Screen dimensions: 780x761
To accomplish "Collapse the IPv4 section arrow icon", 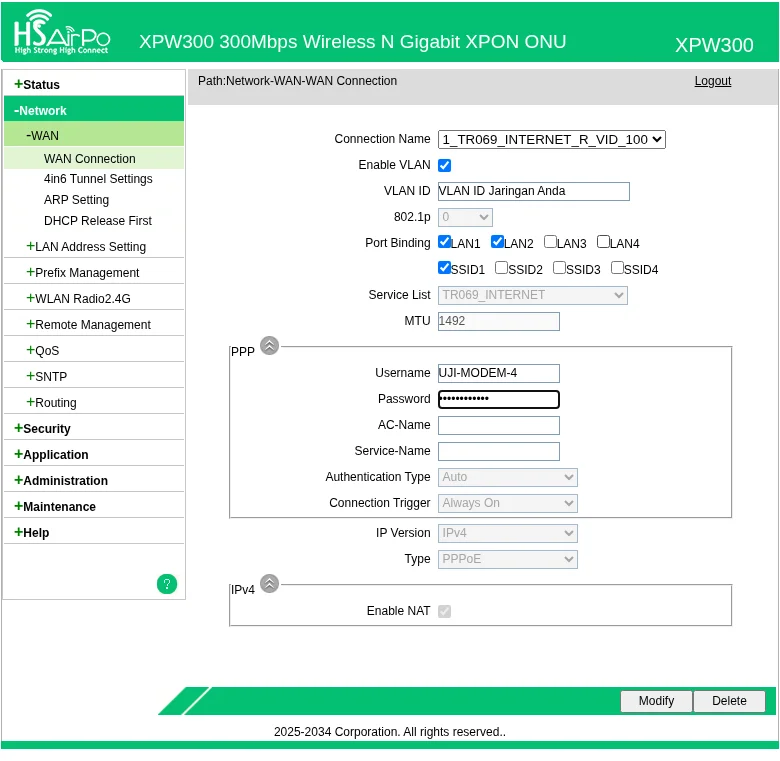I will point(270,583).
